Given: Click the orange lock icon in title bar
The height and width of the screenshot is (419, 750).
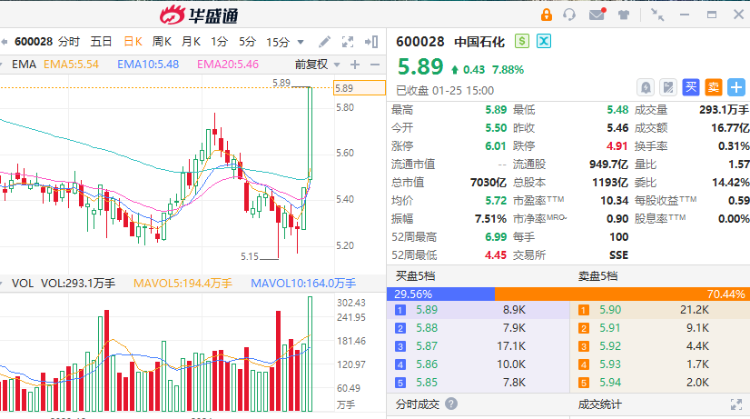Looking at the screenshot, I should 547,14.
